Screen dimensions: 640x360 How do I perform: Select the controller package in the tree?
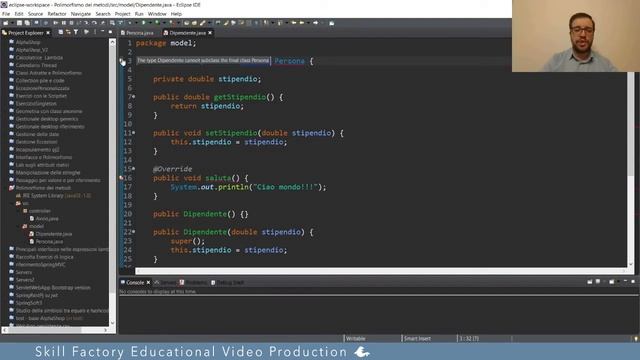tap(37, 211)
